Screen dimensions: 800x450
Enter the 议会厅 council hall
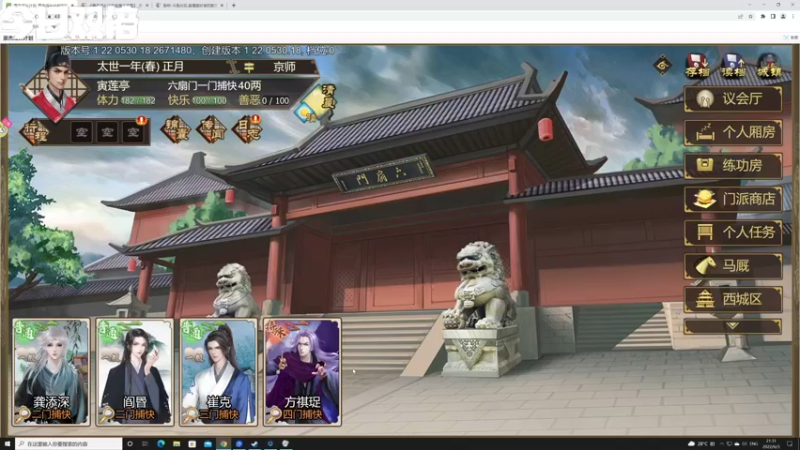[x=733, y=98]
